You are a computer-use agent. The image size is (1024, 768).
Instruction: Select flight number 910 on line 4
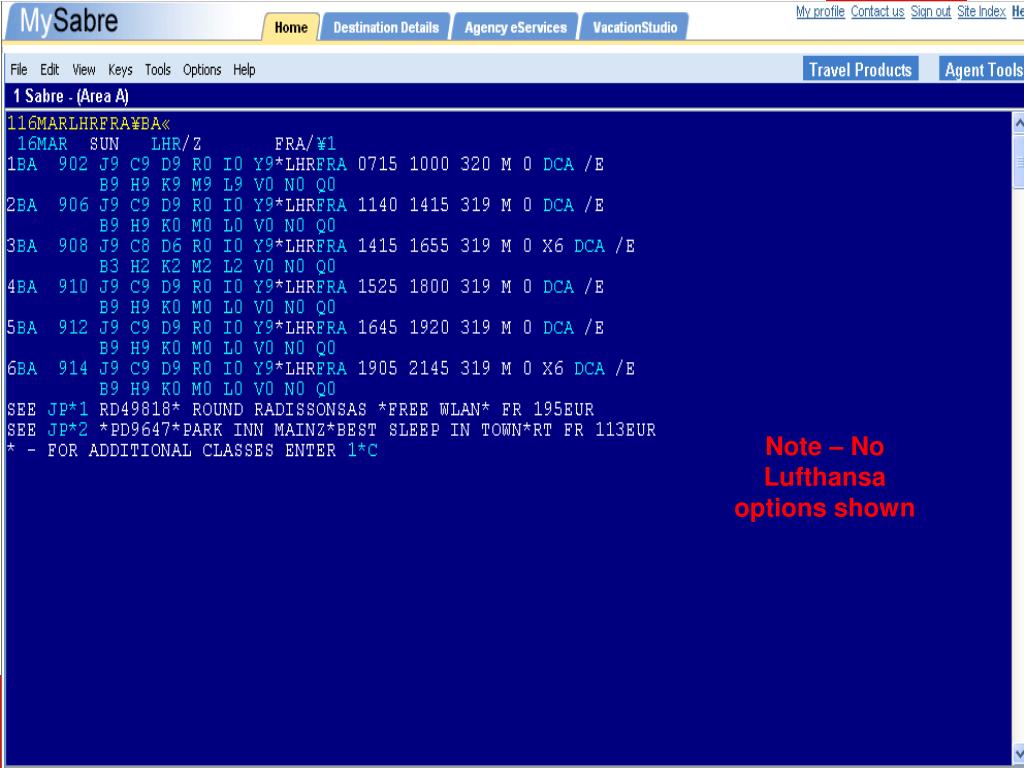pos(72,287)
